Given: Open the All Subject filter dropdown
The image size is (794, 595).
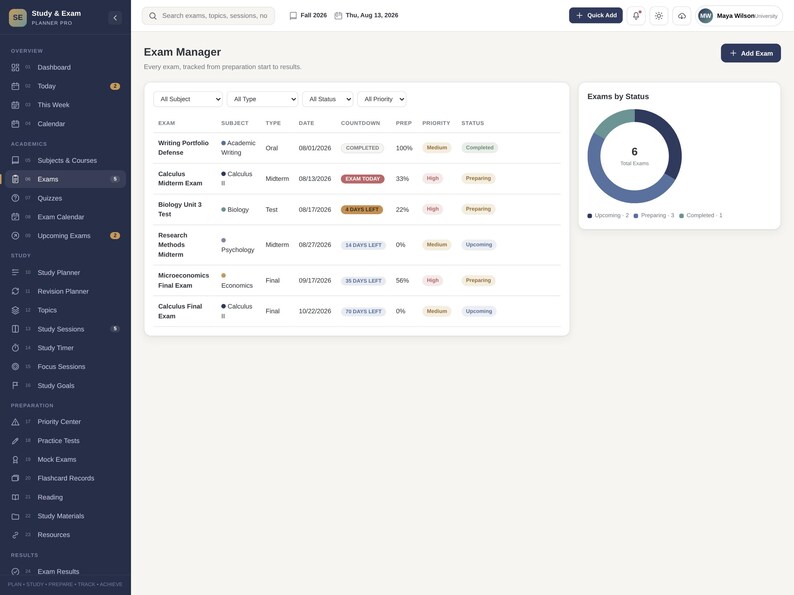Looking at the screenshot, I should click(188, 99).
